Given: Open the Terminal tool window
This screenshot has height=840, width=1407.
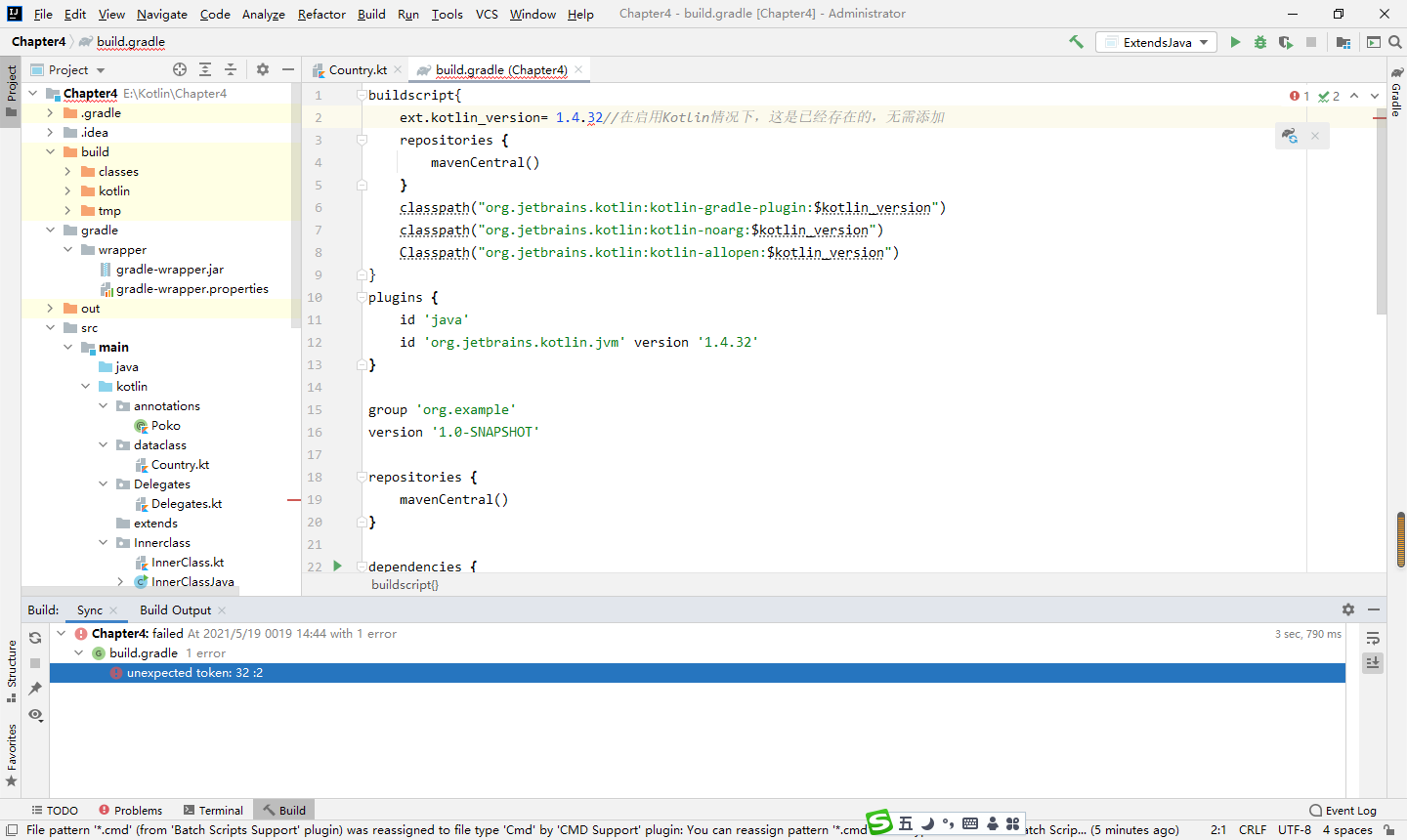Looking at the screenshot, I should pyautogui.click(x=213, y=810).
